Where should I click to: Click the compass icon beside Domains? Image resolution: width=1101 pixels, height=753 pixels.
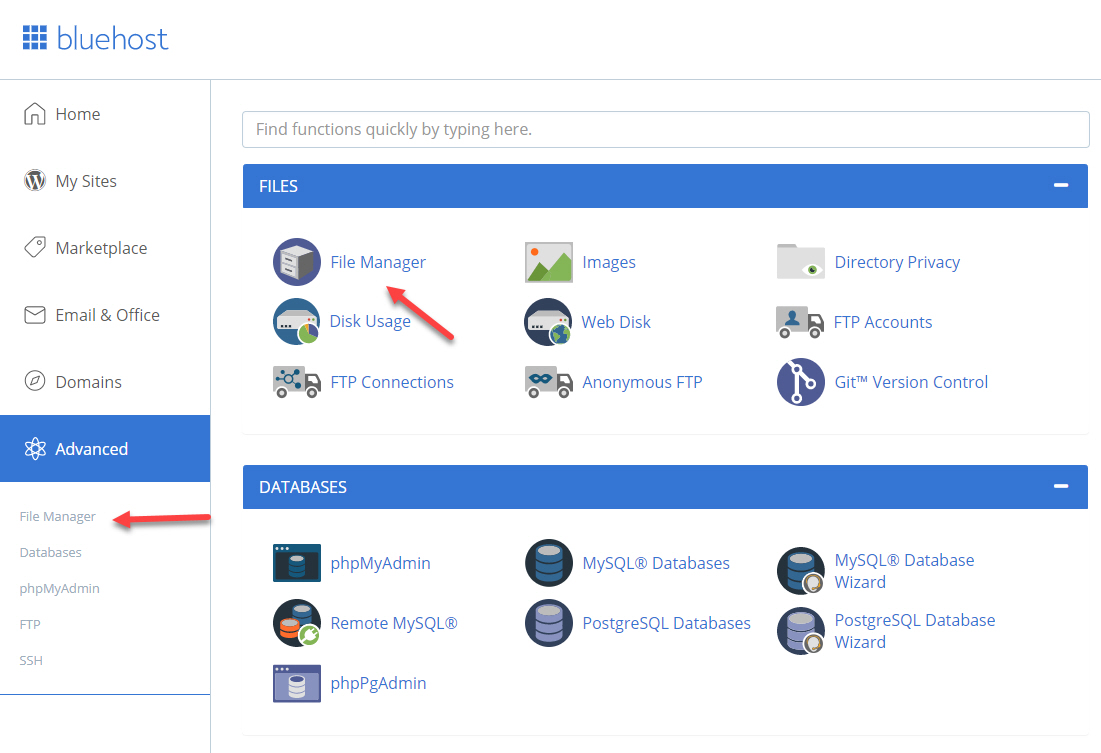[x=34, y=381]
